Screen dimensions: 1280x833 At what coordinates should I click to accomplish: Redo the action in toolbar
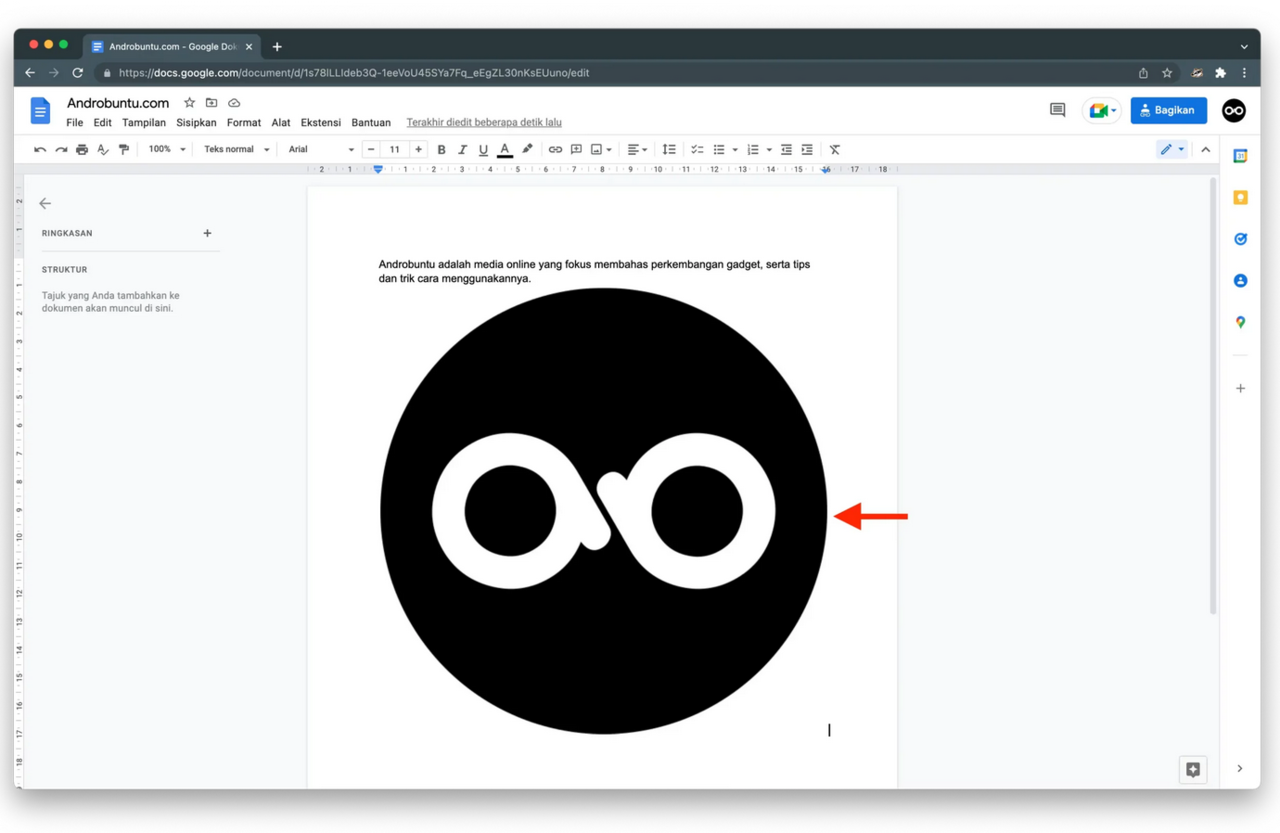tap(61, 150)
